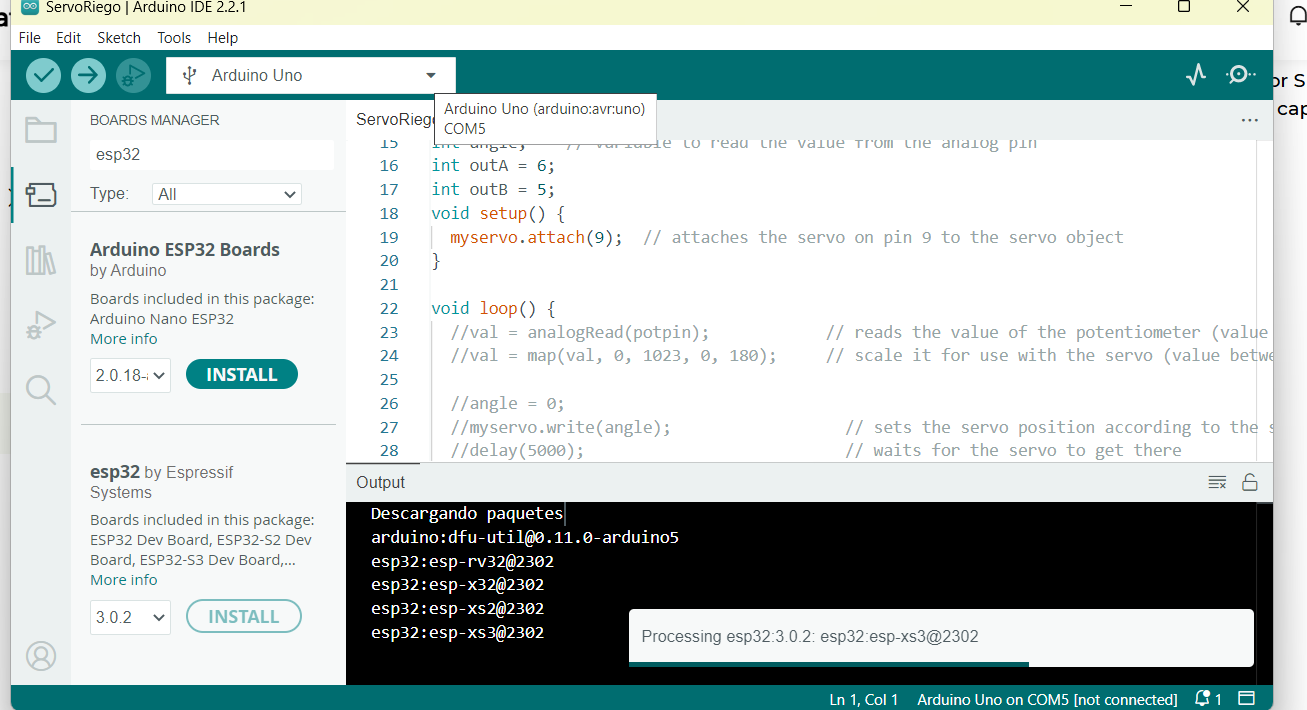The width and height of the screenshot is (1307, 710).
Task: Open More info link under Arduino Nano ESP32
Action: 124,339
